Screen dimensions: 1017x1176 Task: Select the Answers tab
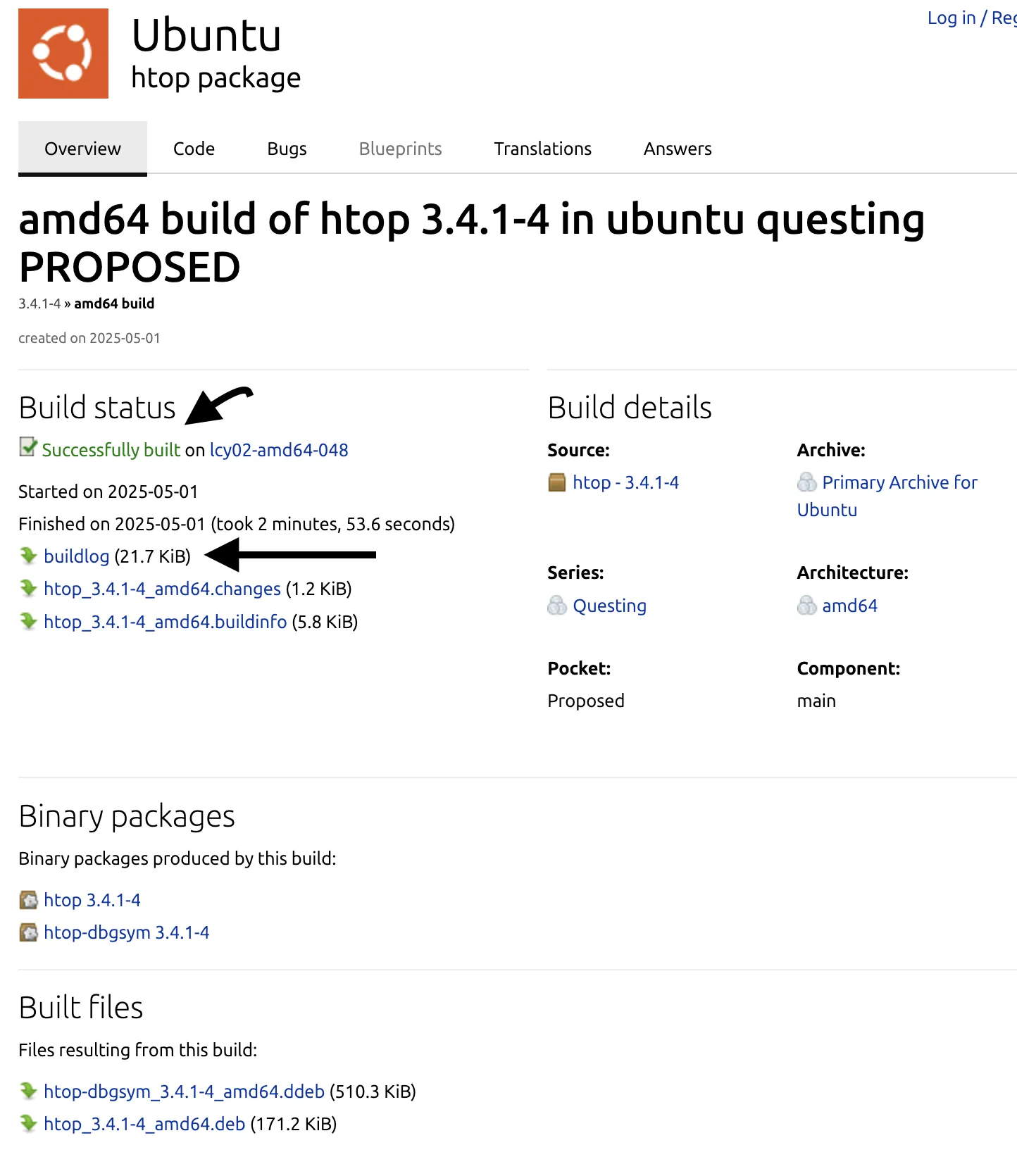[x=678, y=149]
